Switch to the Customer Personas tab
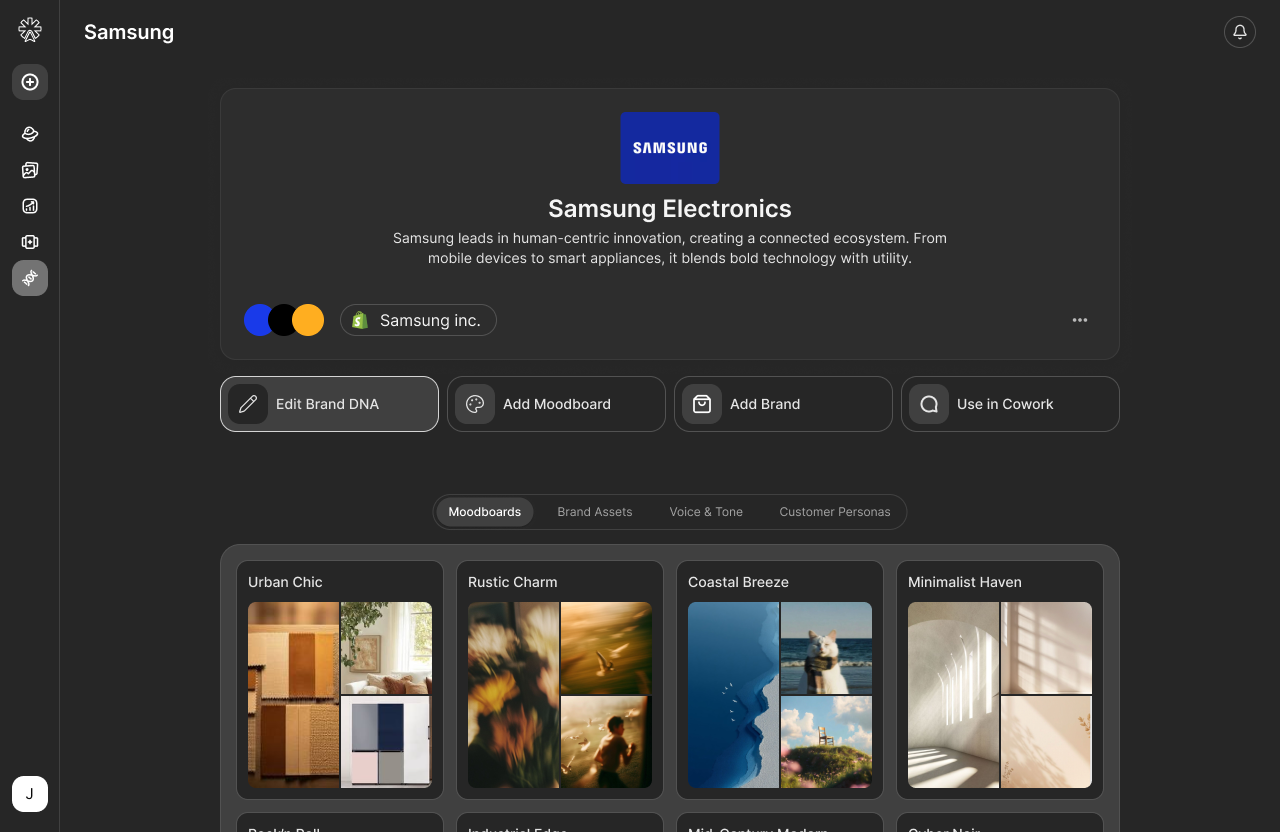 (835, 512)
